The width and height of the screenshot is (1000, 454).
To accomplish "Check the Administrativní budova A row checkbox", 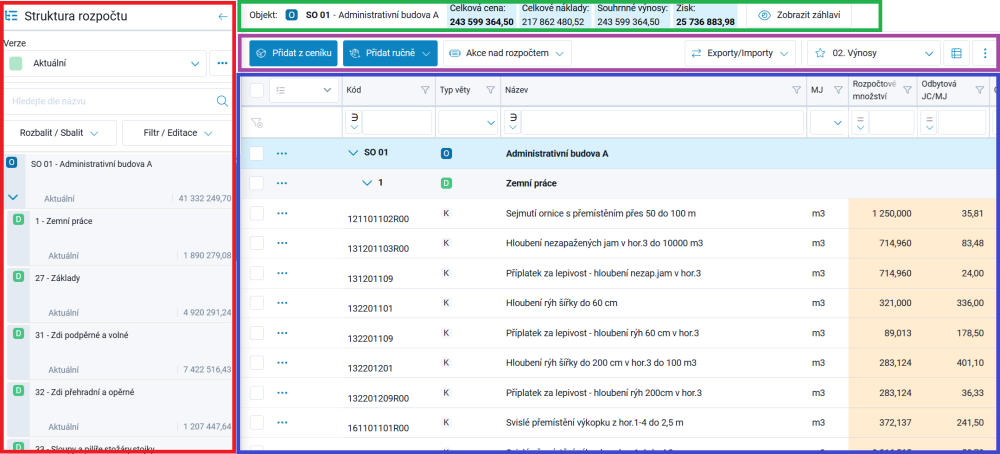I will tap(256, 153).
